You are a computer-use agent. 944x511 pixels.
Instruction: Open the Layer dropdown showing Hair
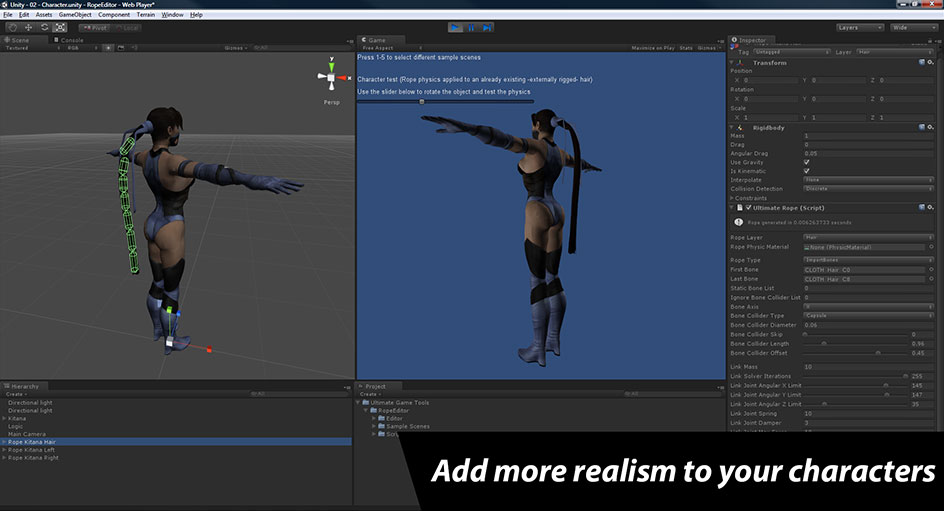(x=895, y=52)
